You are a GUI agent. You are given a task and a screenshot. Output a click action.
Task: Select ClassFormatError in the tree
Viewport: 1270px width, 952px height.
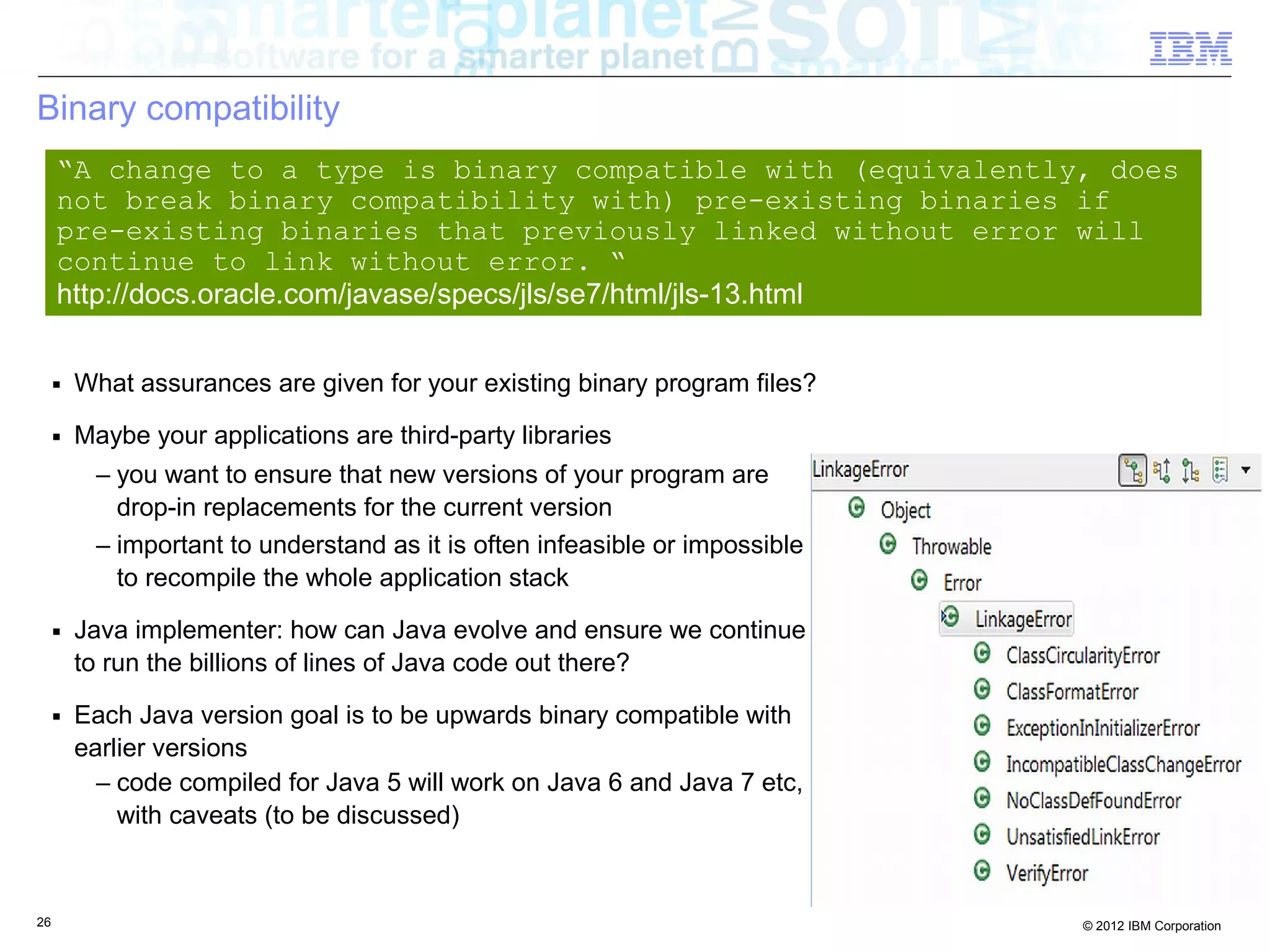pos(1072,692)
